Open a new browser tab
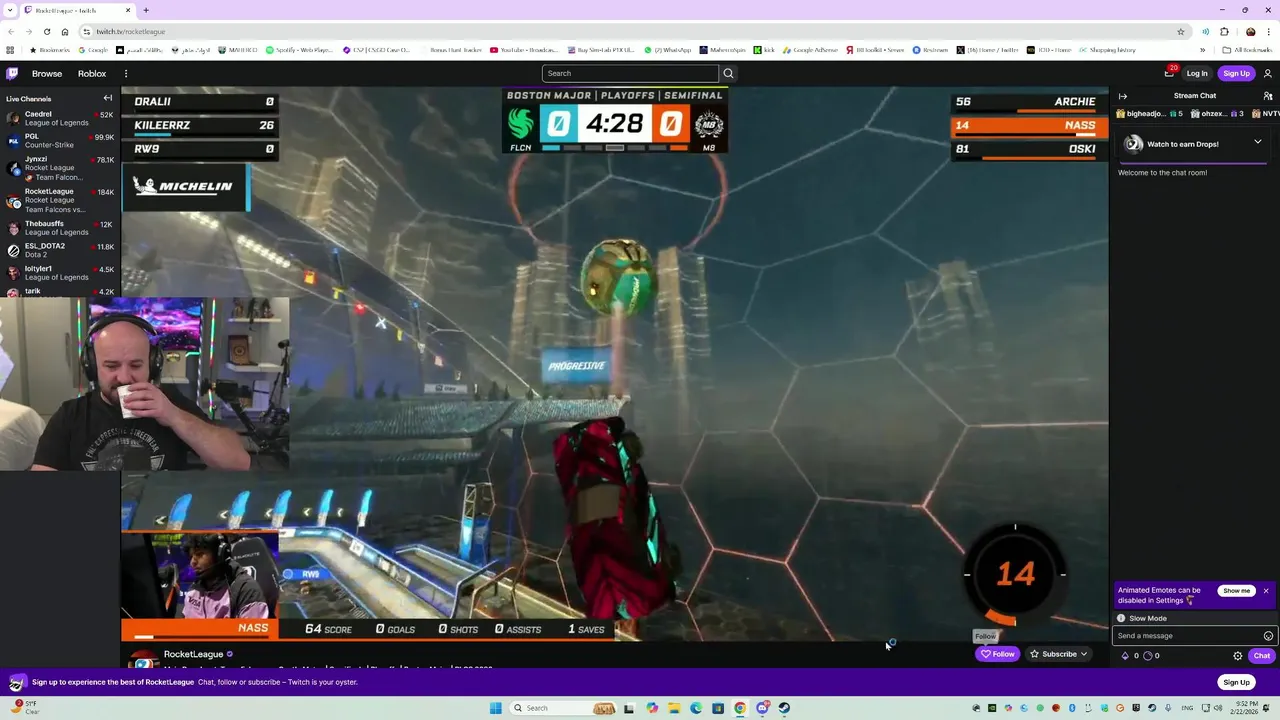The height and width of the screenshot is (720, 1280). click(146, 10)
